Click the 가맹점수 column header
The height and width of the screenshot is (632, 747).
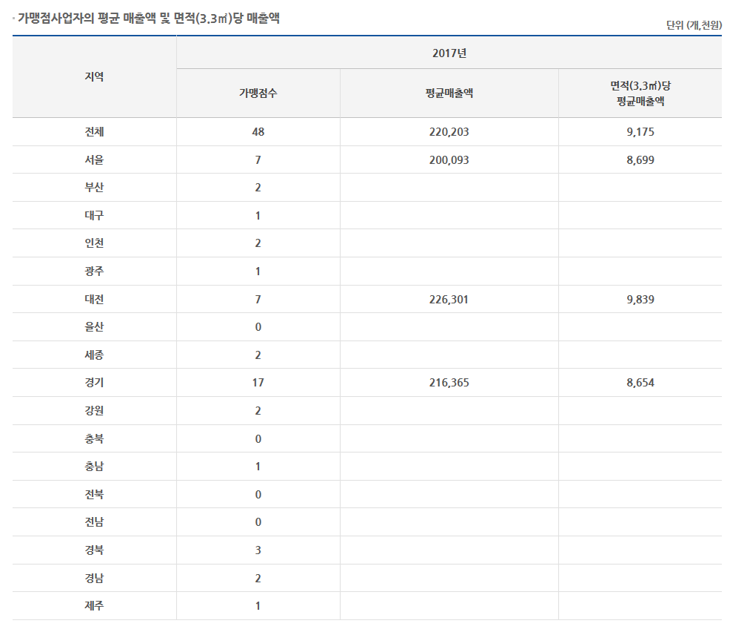pos(258,93)
